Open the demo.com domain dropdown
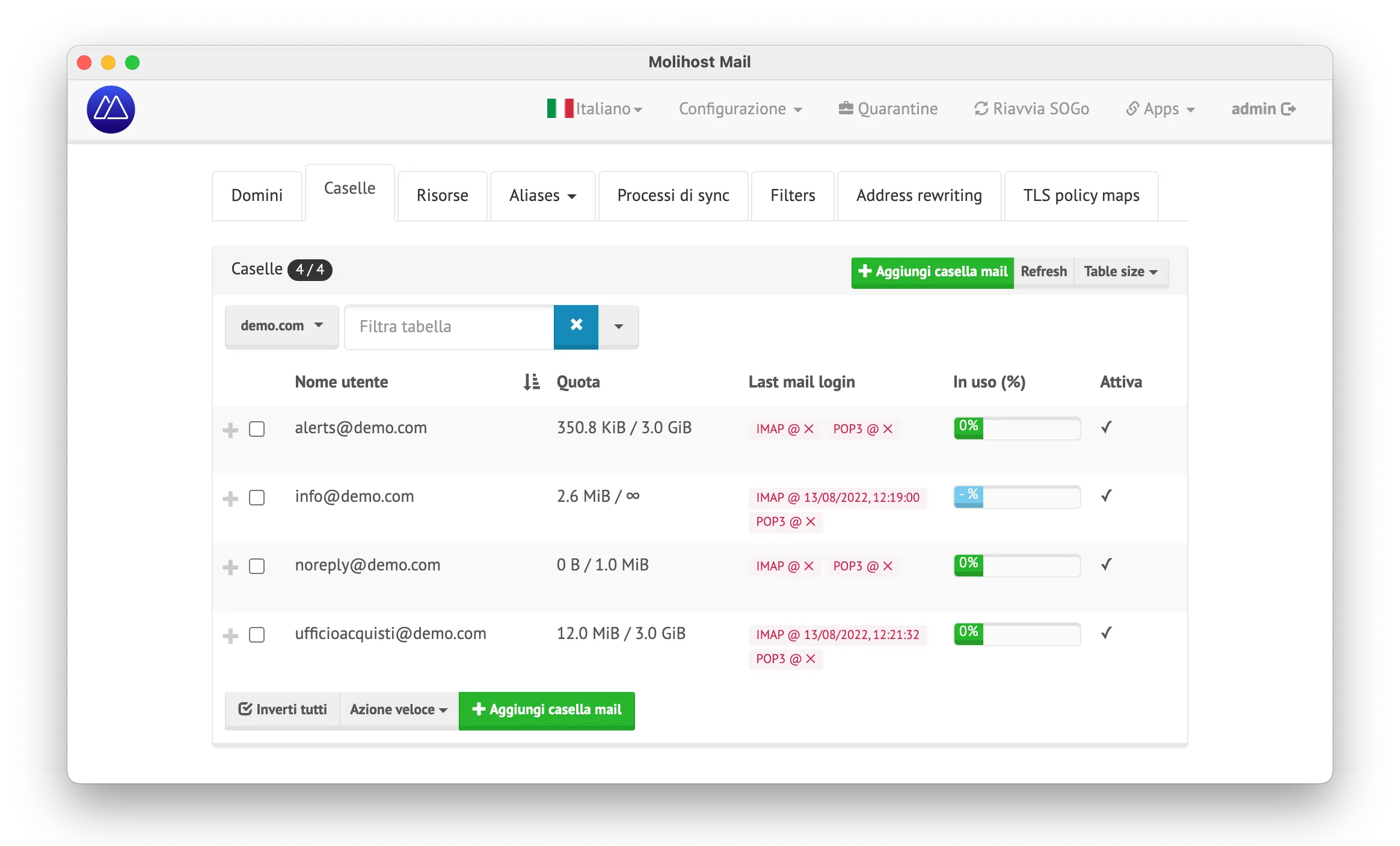This screenshot has width=1400, height=846. pyautogui.click(x=281, y=326)
